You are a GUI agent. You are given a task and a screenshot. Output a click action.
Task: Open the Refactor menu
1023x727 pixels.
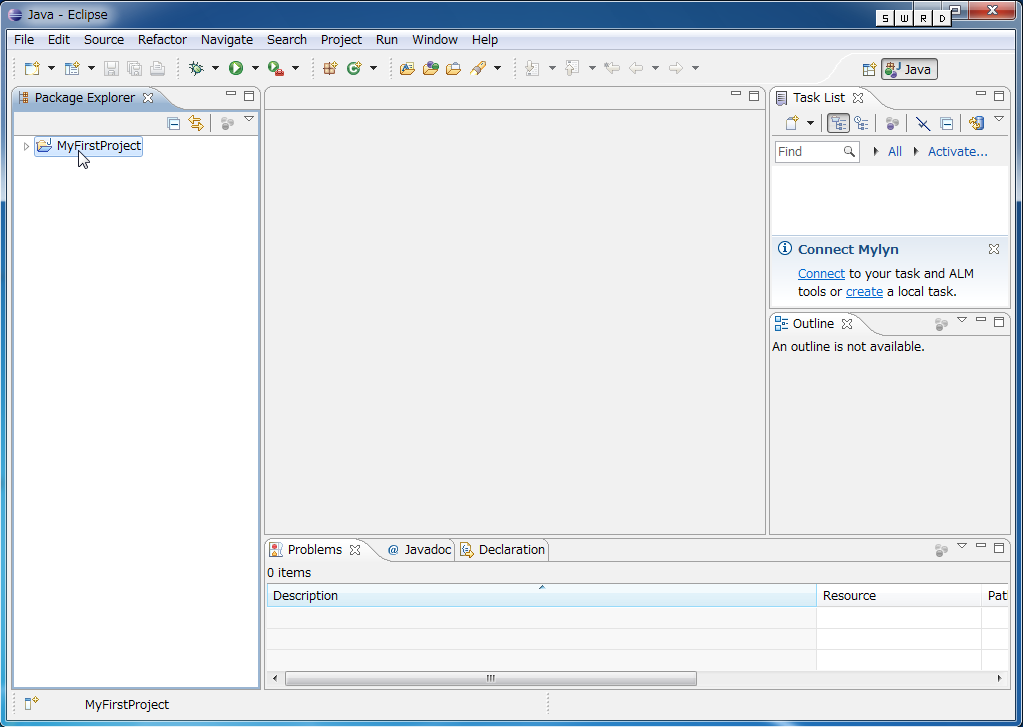[x=162, y=40]
